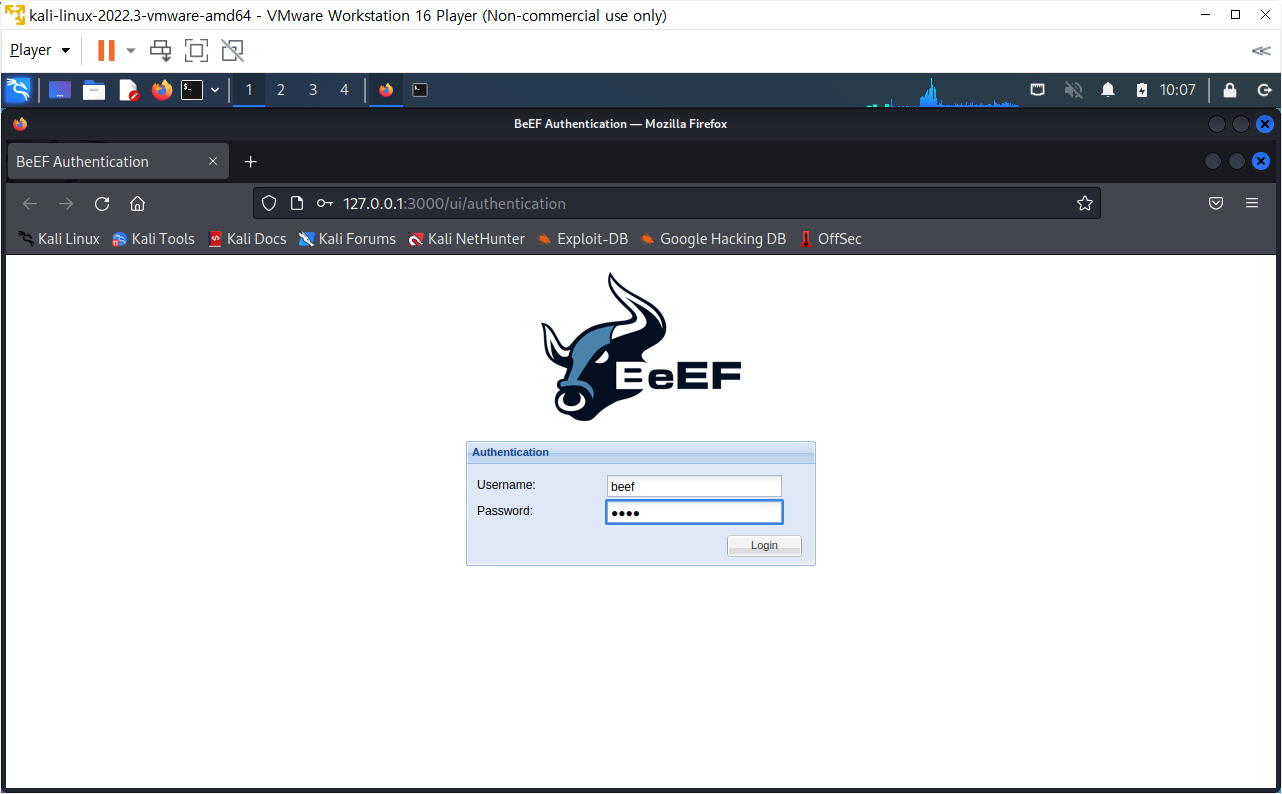
Task: Lock the screen with the padlock icon
Action: (1230, 90)
